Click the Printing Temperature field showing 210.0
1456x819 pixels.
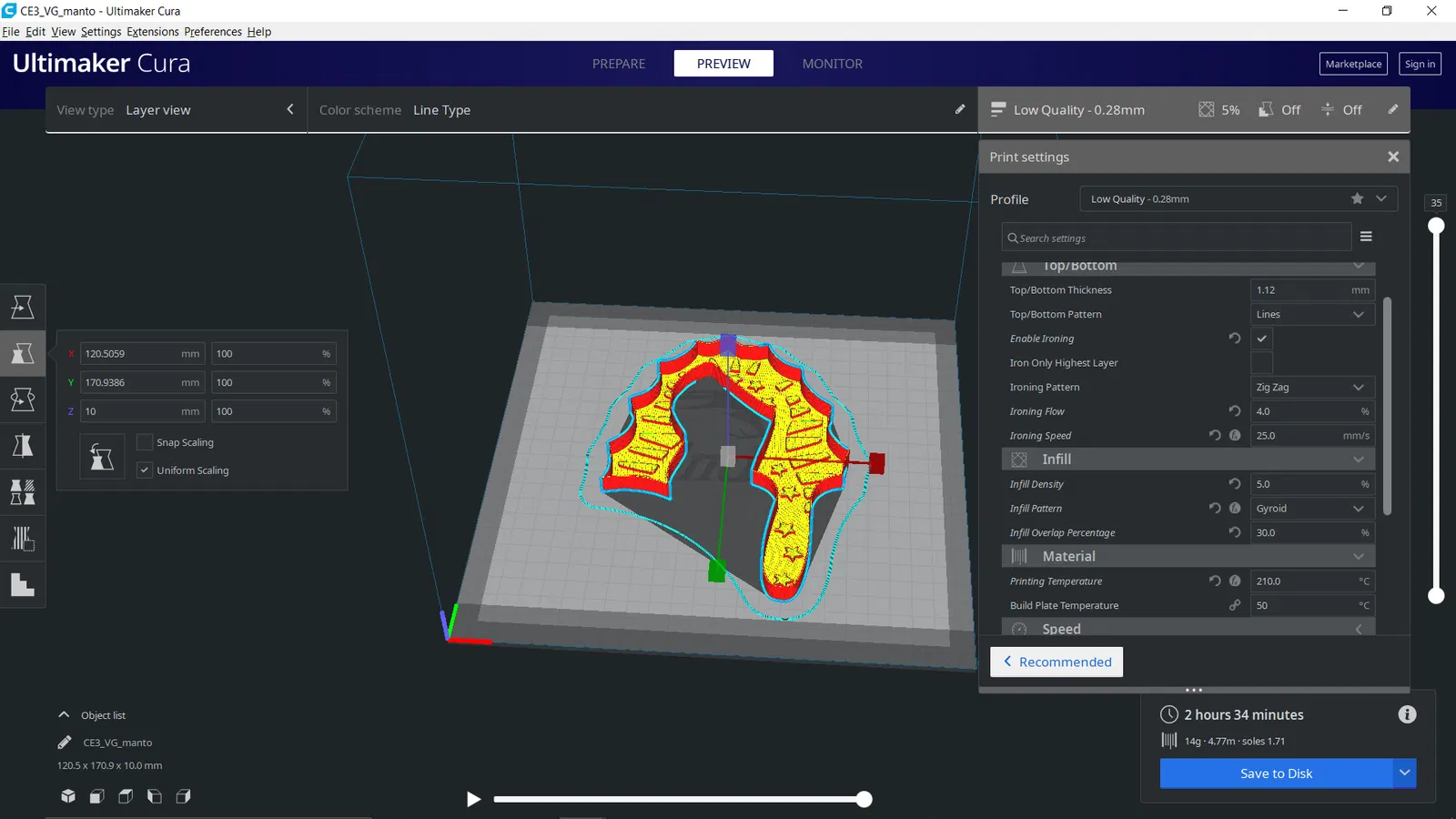pos(1312,581)
